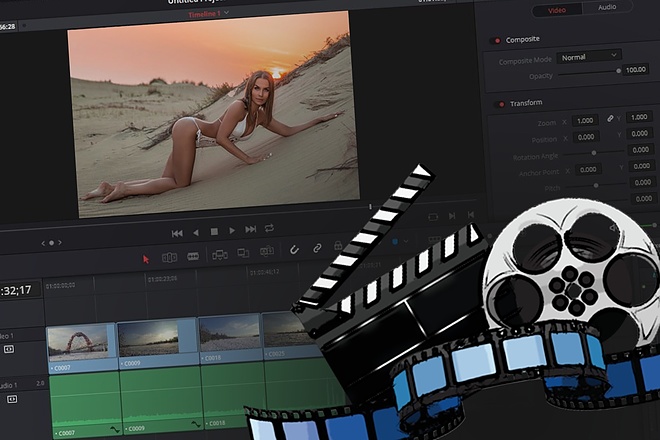Click the Zoom X value field
Image resolution: width=660 pixels, height=440 pixels.
[585, 120]
